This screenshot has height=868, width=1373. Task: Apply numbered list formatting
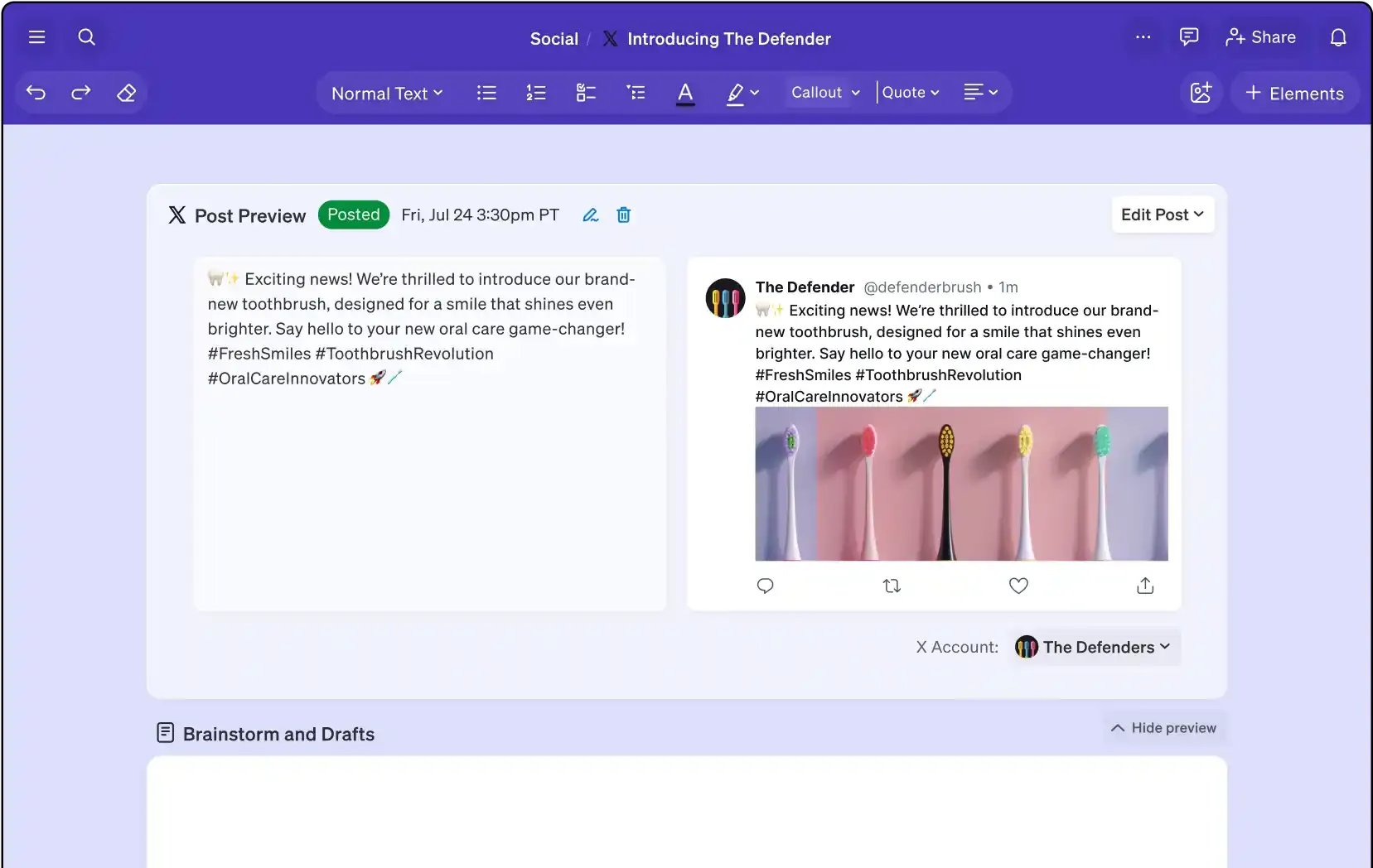[536, 93]
